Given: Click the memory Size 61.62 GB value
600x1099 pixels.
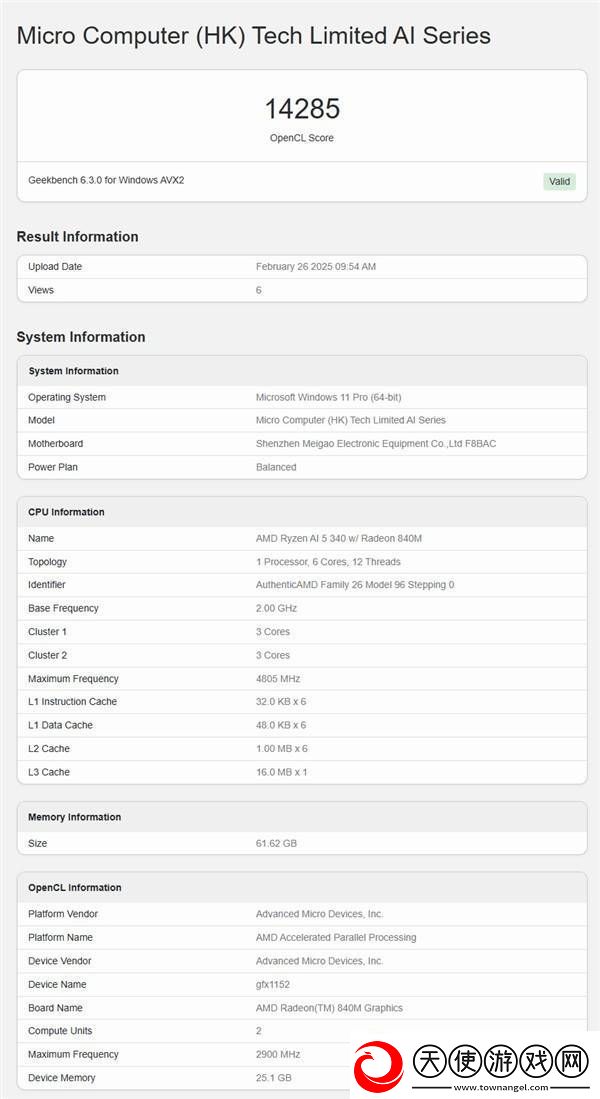Looking at the screenshot, I should [x=277, y=843].
